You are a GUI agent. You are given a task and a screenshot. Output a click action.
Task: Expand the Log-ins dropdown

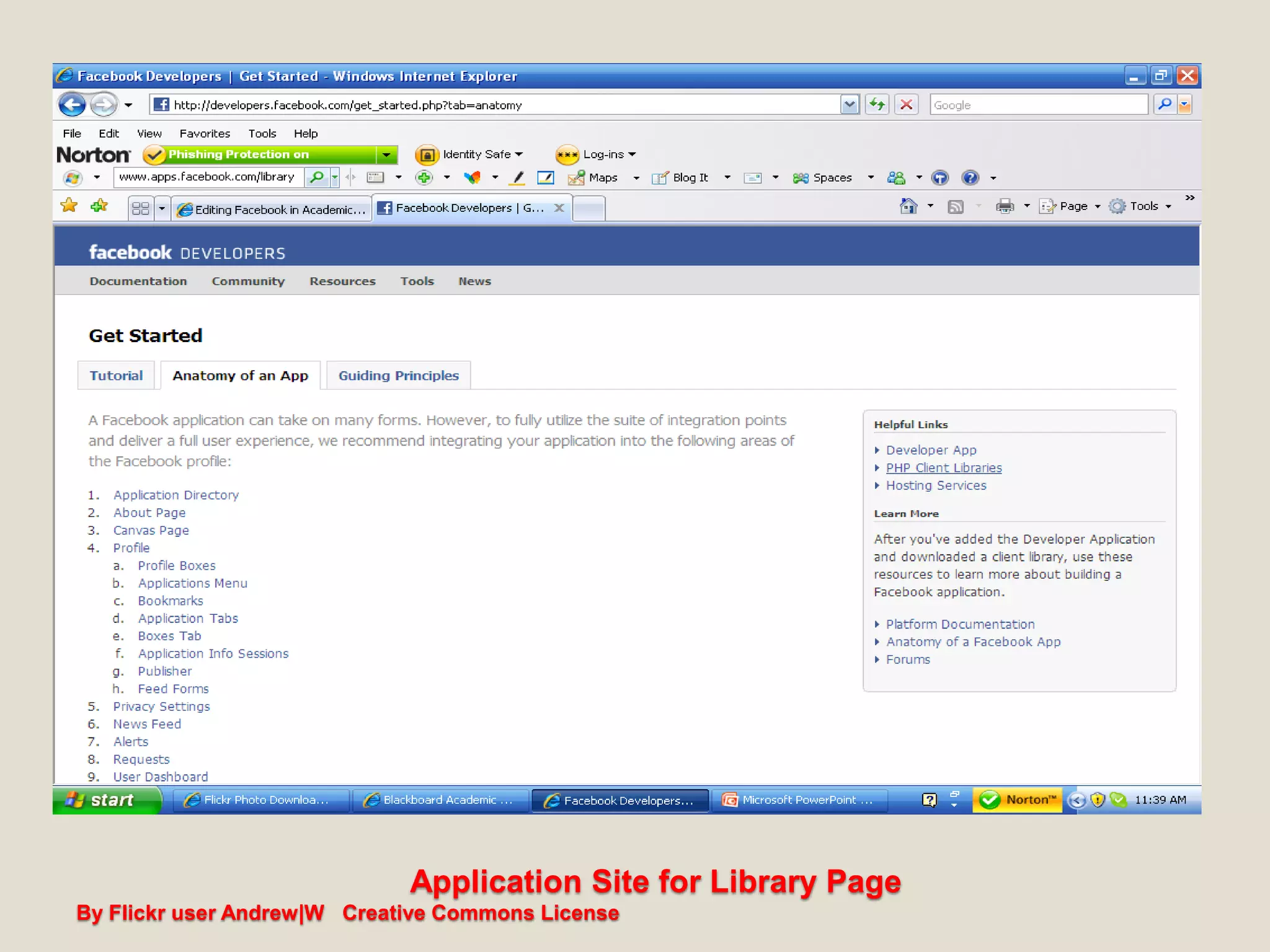tap(632, 154)
